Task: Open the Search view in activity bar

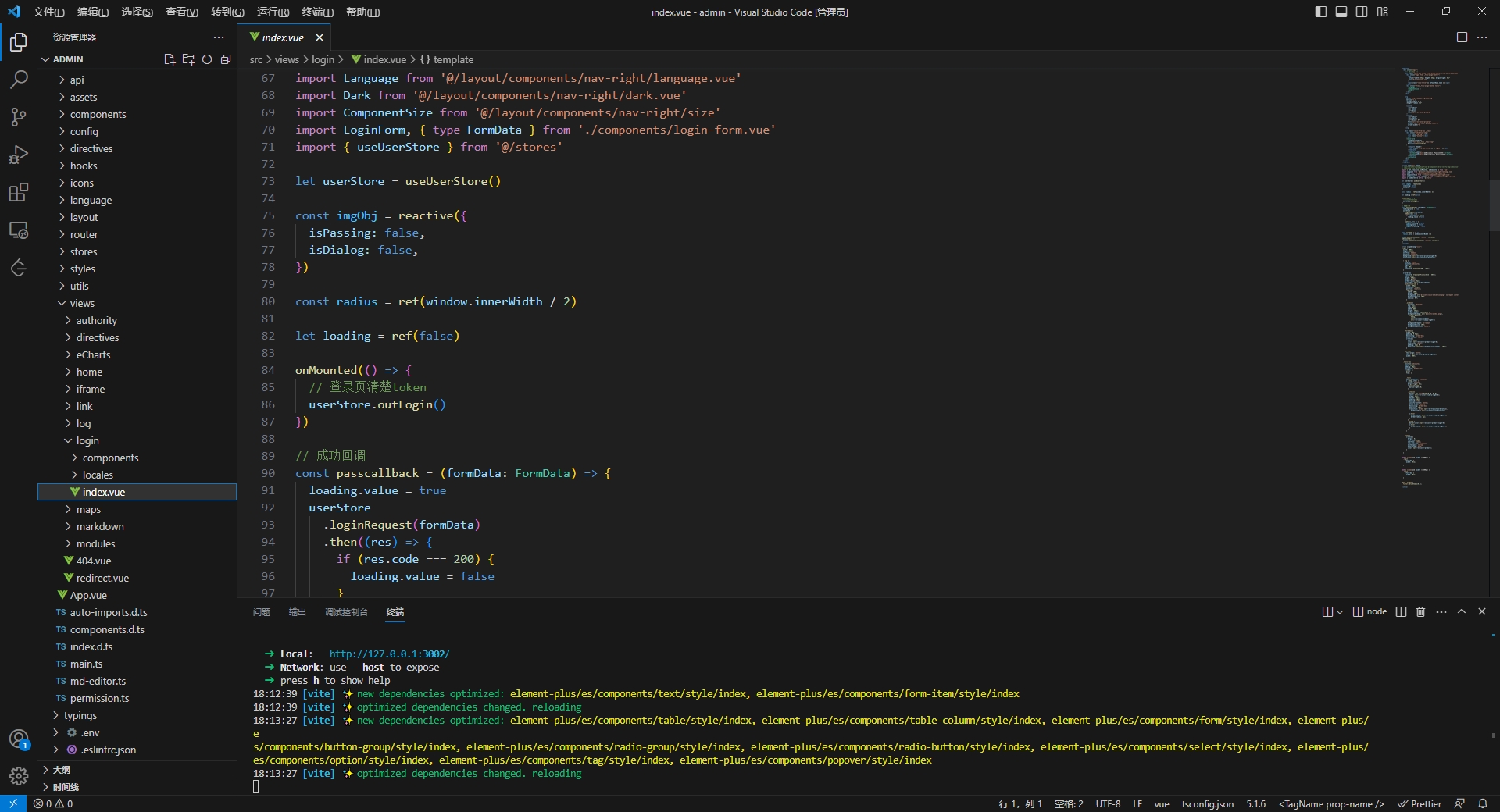Action: click(19, 80)
